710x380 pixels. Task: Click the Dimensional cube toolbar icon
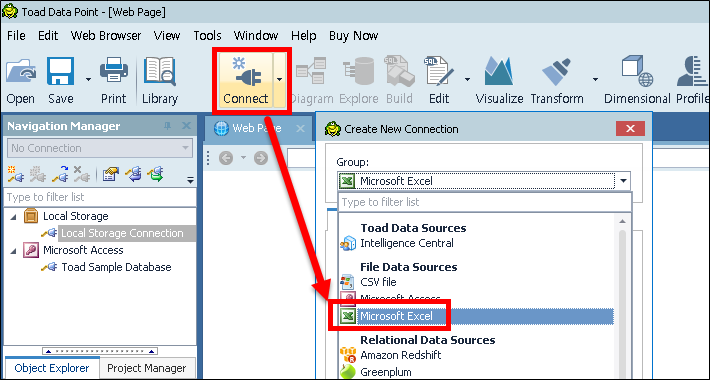pos(637,72)
